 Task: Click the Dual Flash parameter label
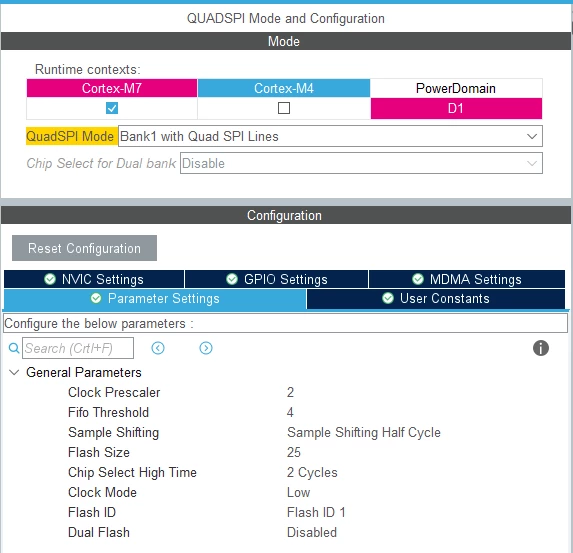[x=99, y=533]
